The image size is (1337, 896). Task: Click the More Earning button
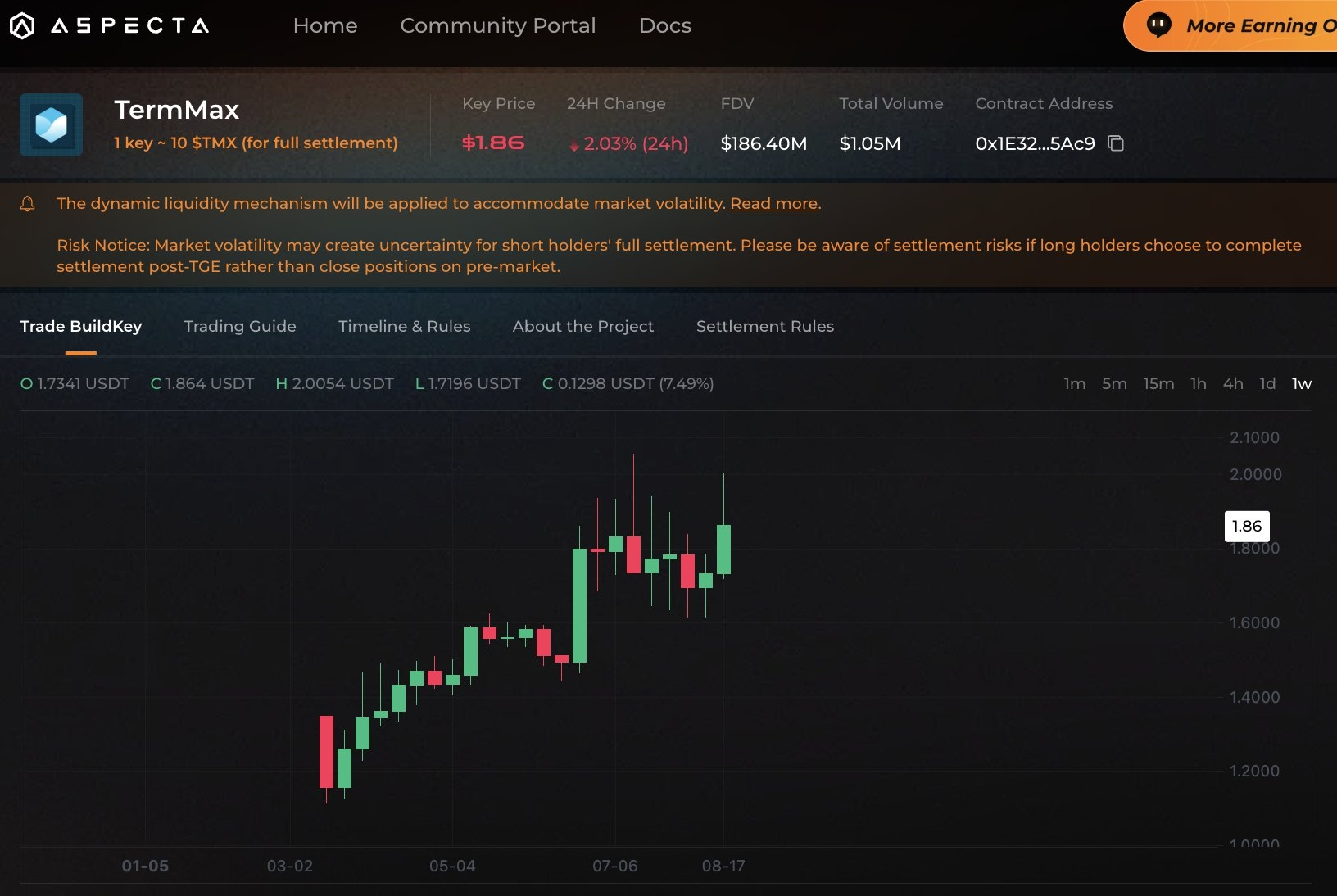pos(1230,25)
